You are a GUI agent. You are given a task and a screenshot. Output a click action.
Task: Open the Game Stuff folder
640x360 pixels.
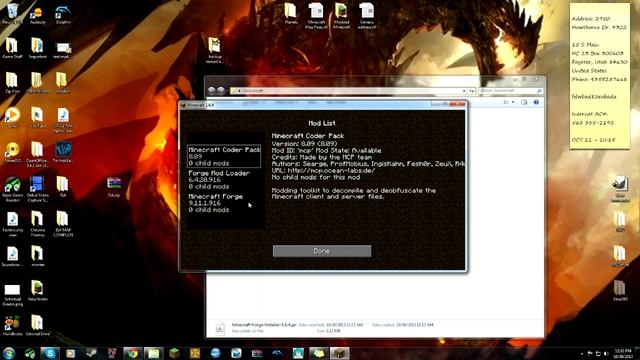(12, 48)
